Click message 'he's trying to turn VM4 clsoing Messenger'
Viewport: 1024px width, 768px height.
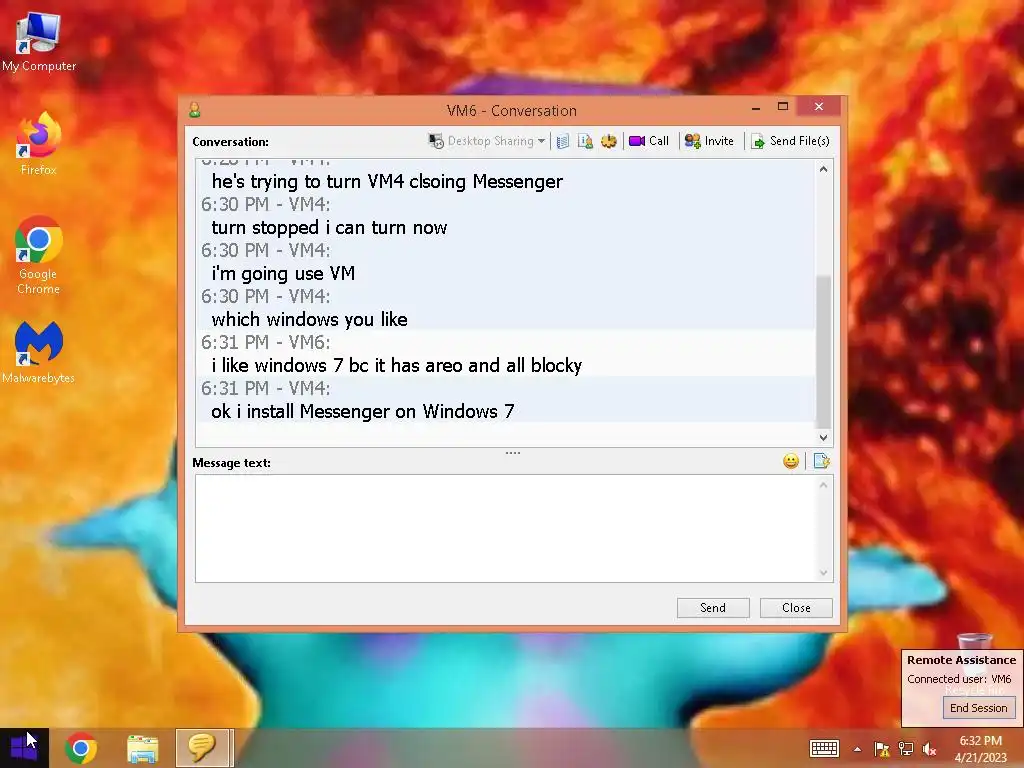387,182
